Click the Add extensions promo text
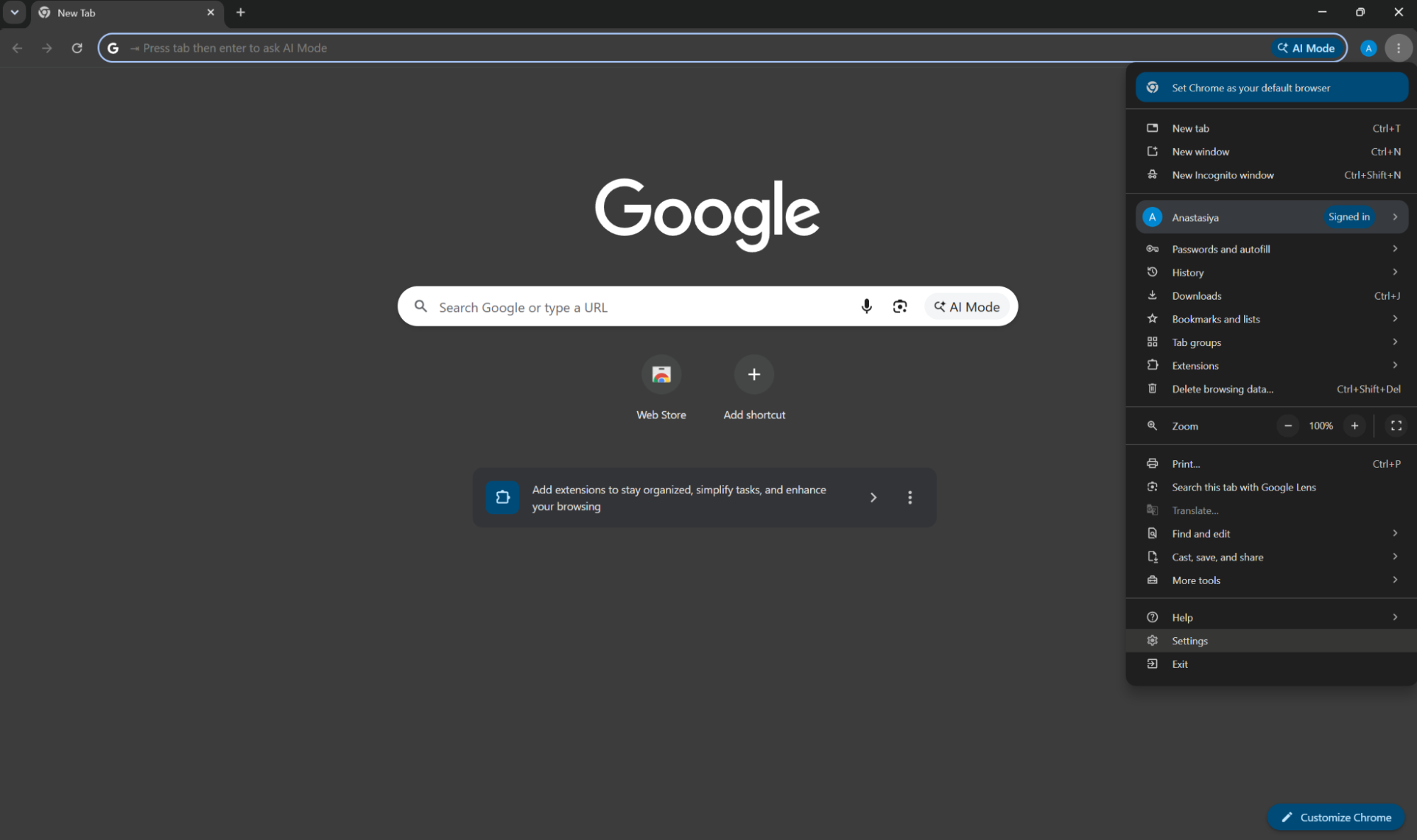1417x840 pixels. 679,498
